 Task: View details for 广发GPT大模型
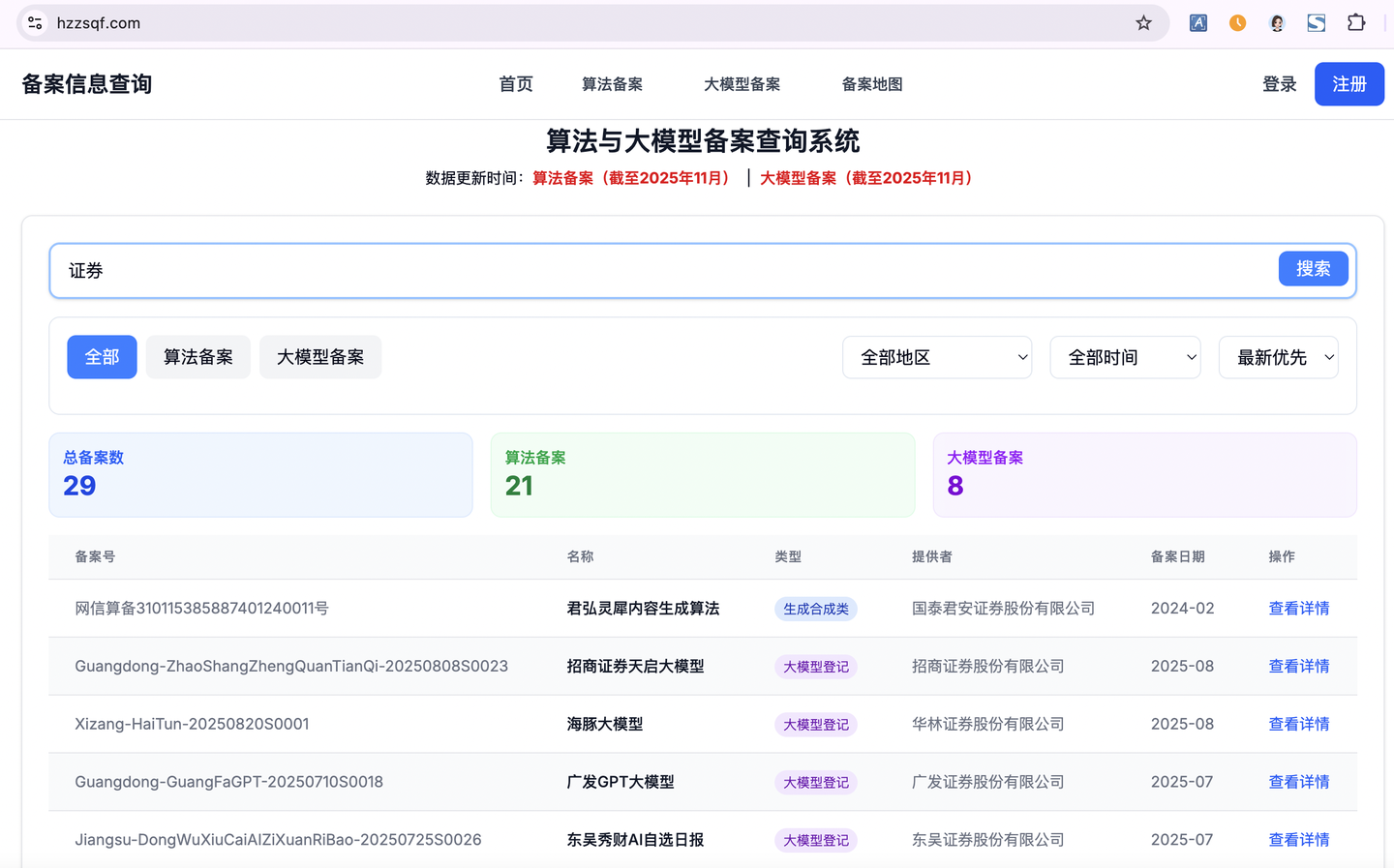(x=1299, y=782)
